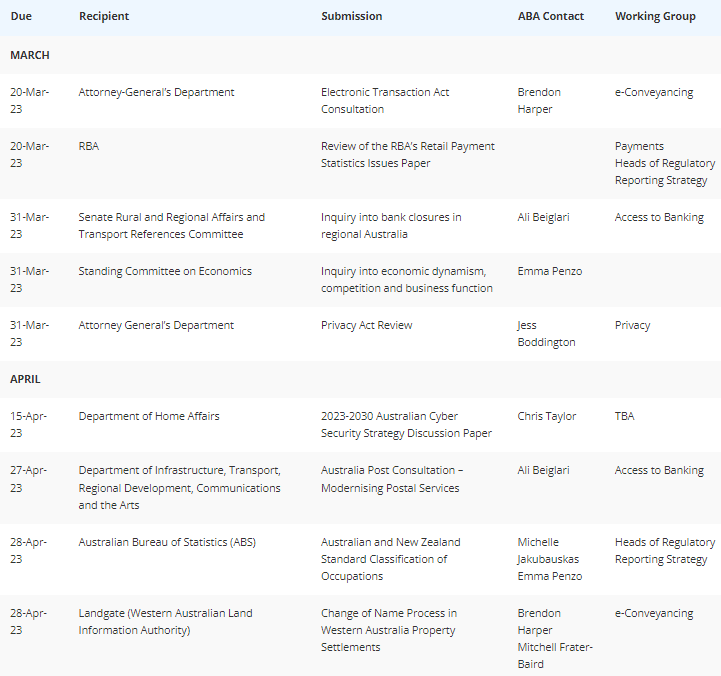Click Electronic Transaction Act Consultation submission
This screenshot has width=721, height=676.
(x=385, y=101)
